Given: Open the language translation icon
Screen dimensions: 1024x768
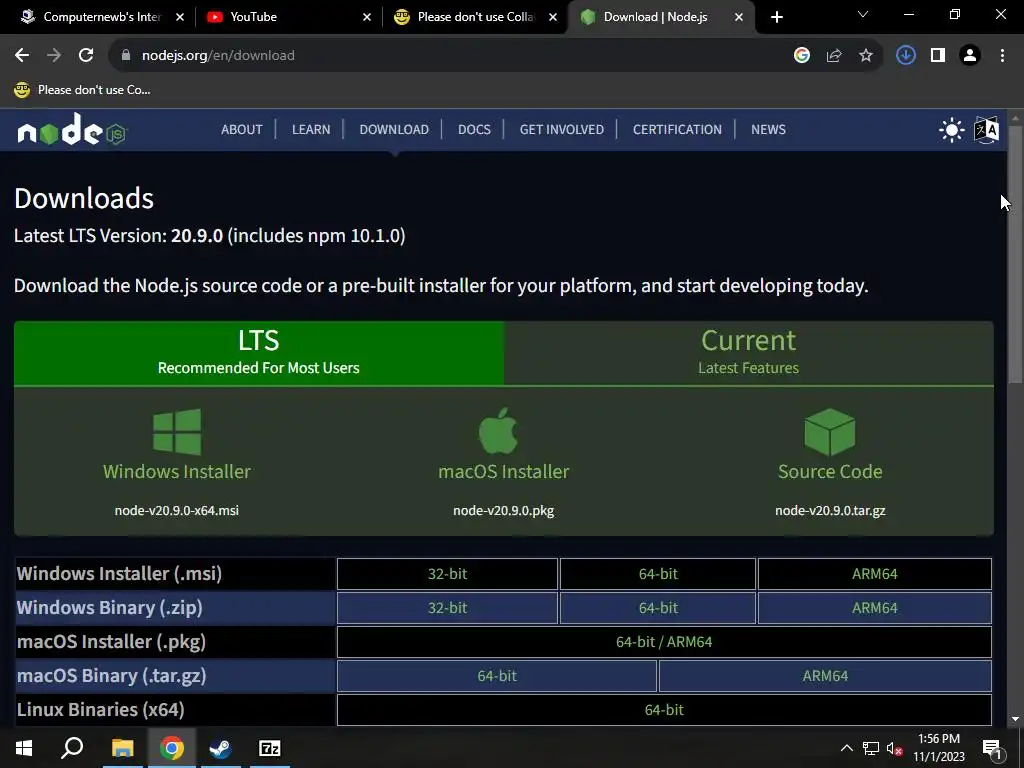Looking at the screenshot, I should pyautogui.click(x=986, y=129).
